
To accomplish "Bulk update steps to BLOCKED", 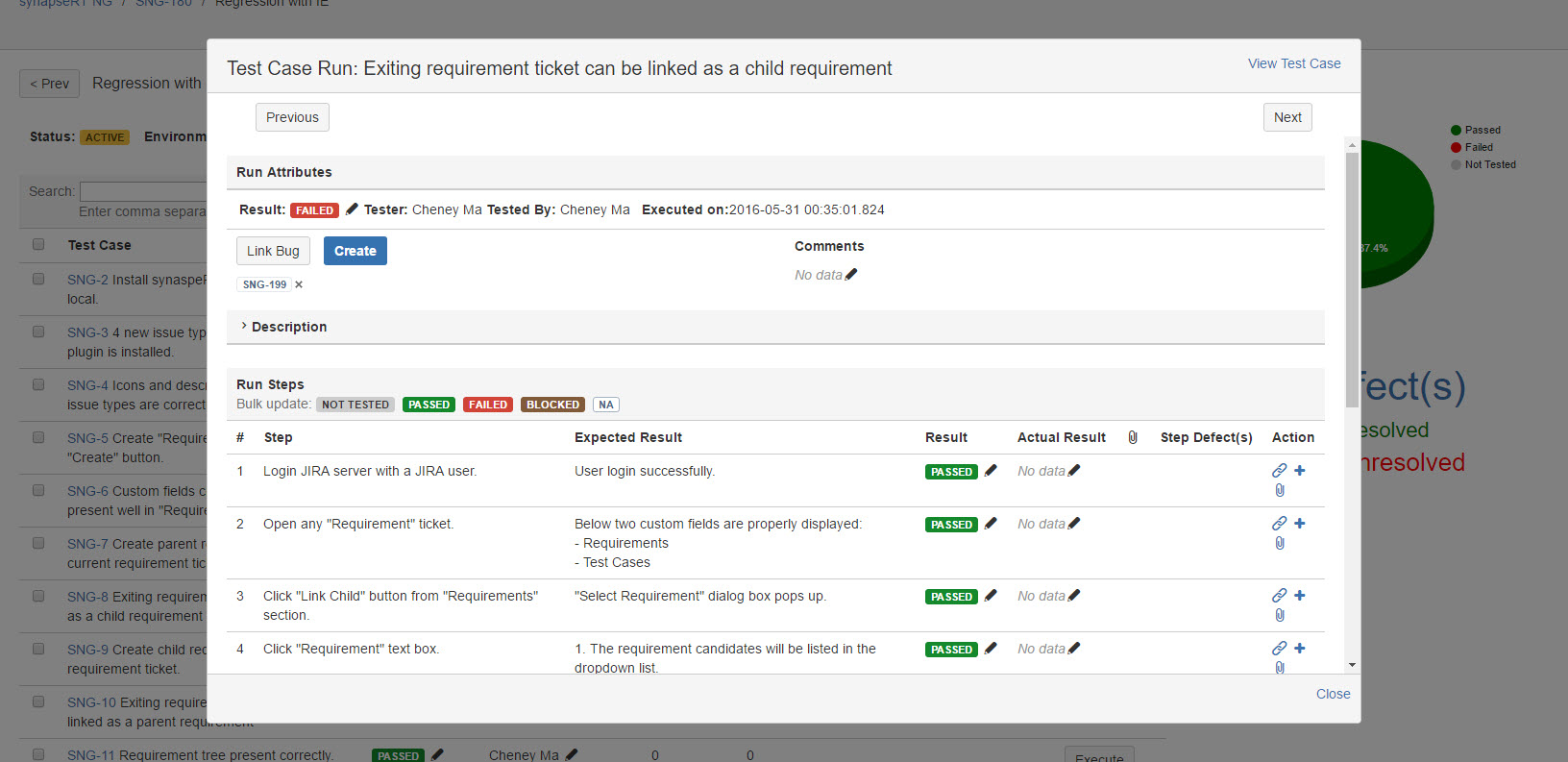I will (552, 405).
